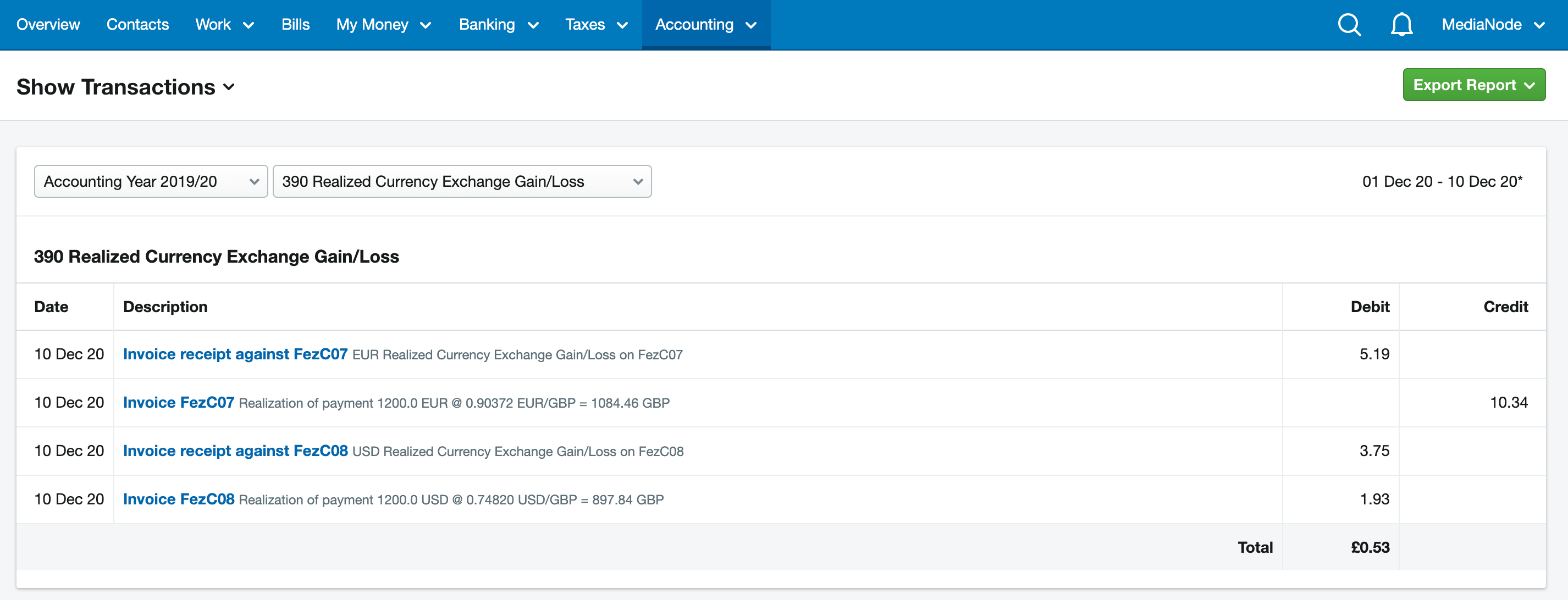Open the Accounting menu
Screen dimensions: 1568x600
point(706,25)
